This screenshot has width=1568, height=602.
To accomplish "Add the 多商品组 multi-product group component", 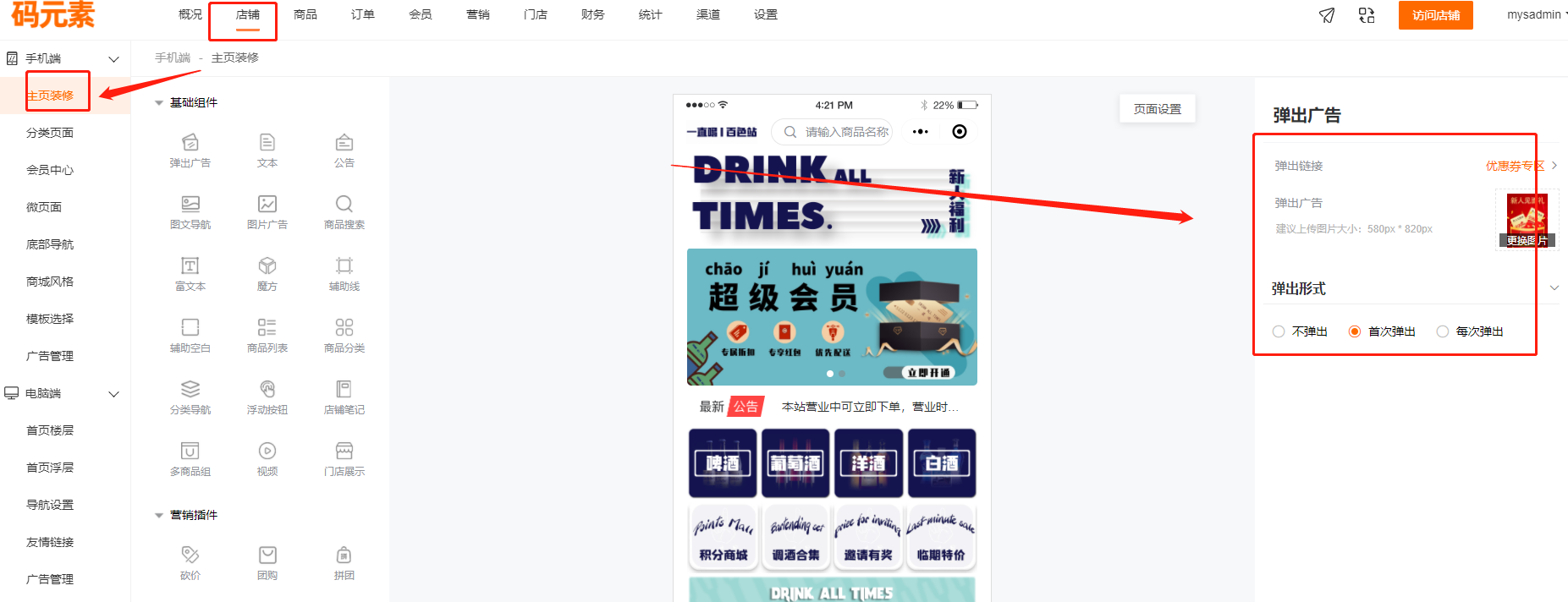I will click(190, 459).
